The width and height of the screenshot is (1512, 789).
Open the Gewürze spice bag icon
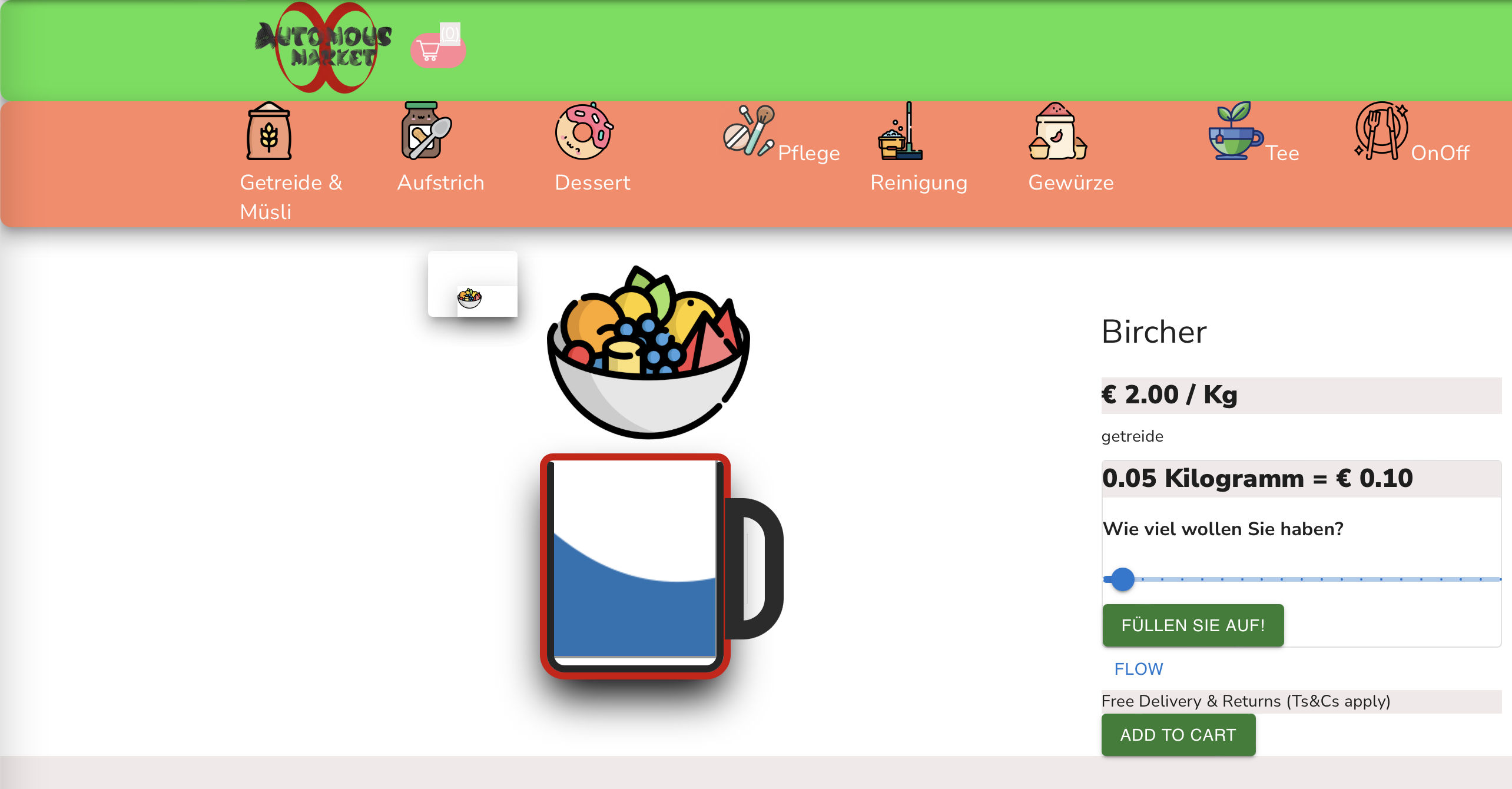[x=1057, y=131]
